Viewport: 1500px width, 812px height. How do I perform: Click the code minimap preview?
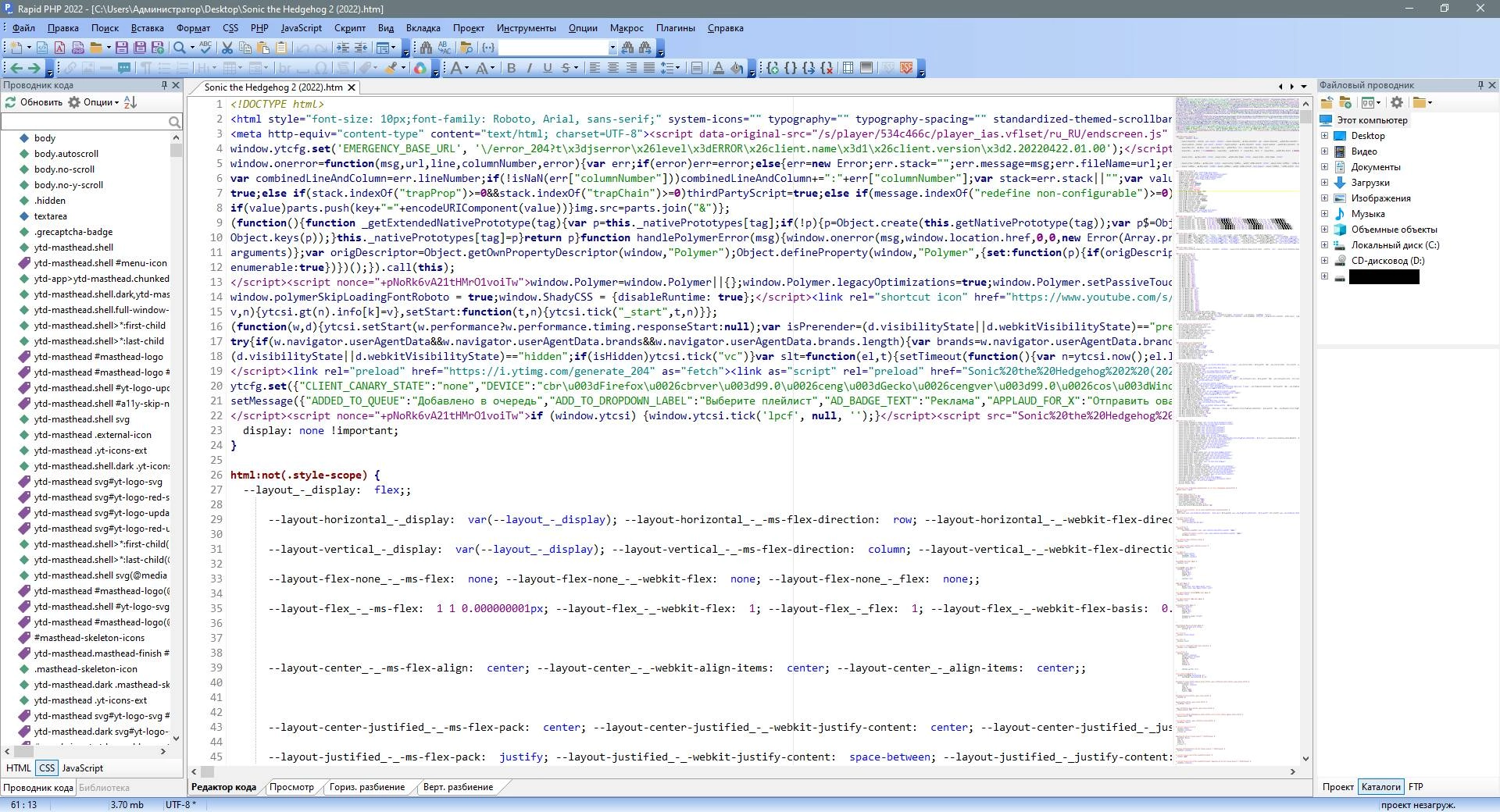[x=1237, y=429]
